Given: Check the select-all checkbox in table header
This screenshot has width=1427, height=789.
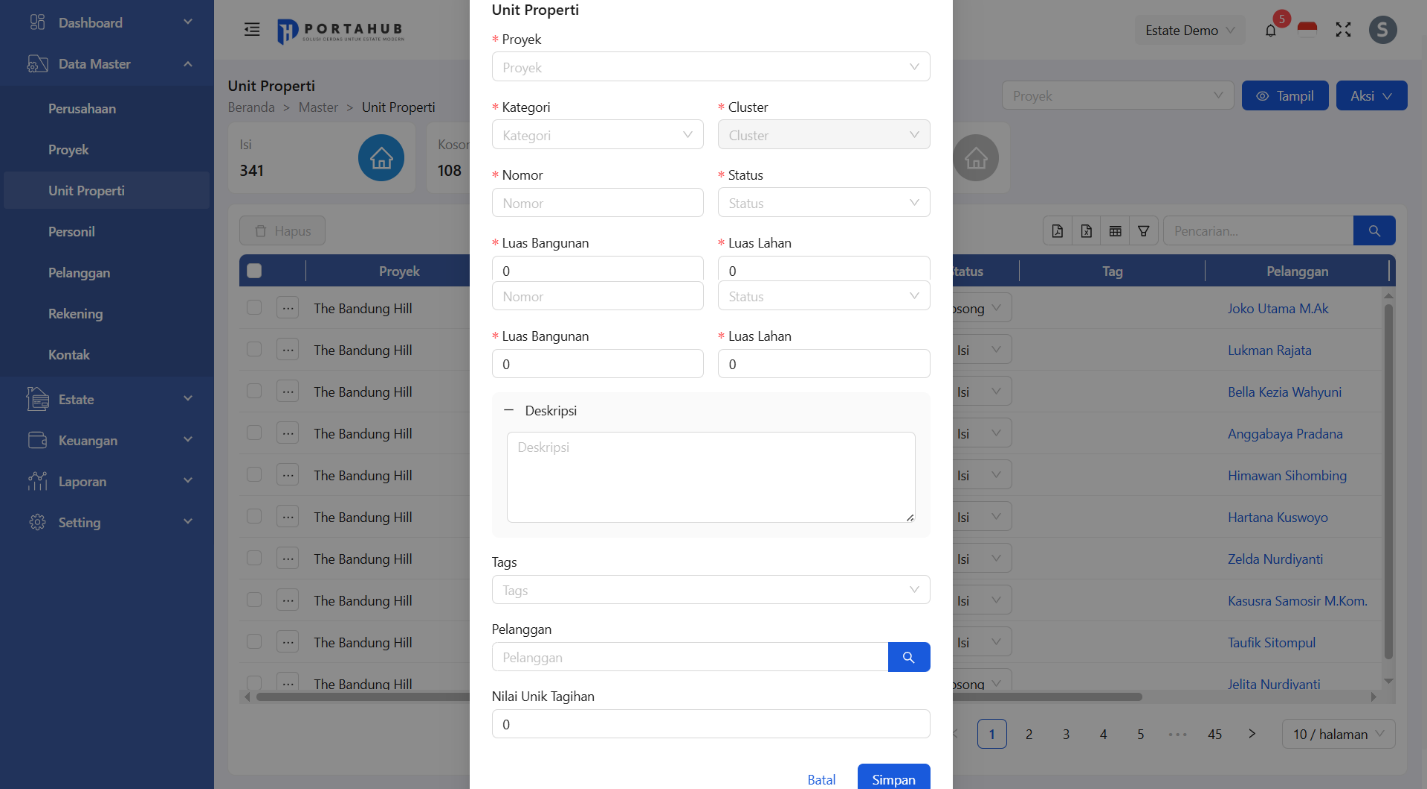Looking at the screenshot, I should tap(254, 271).
